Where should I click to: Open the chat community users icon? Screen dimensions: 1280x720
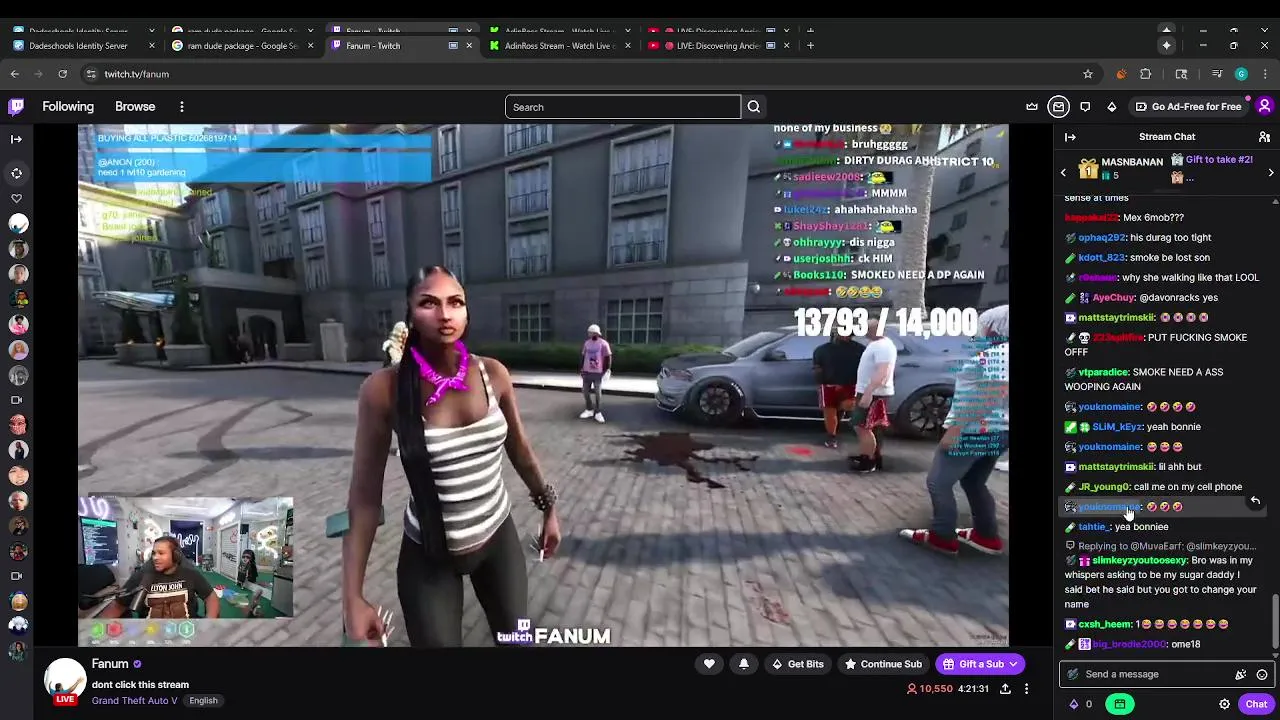coord(1264,137)
